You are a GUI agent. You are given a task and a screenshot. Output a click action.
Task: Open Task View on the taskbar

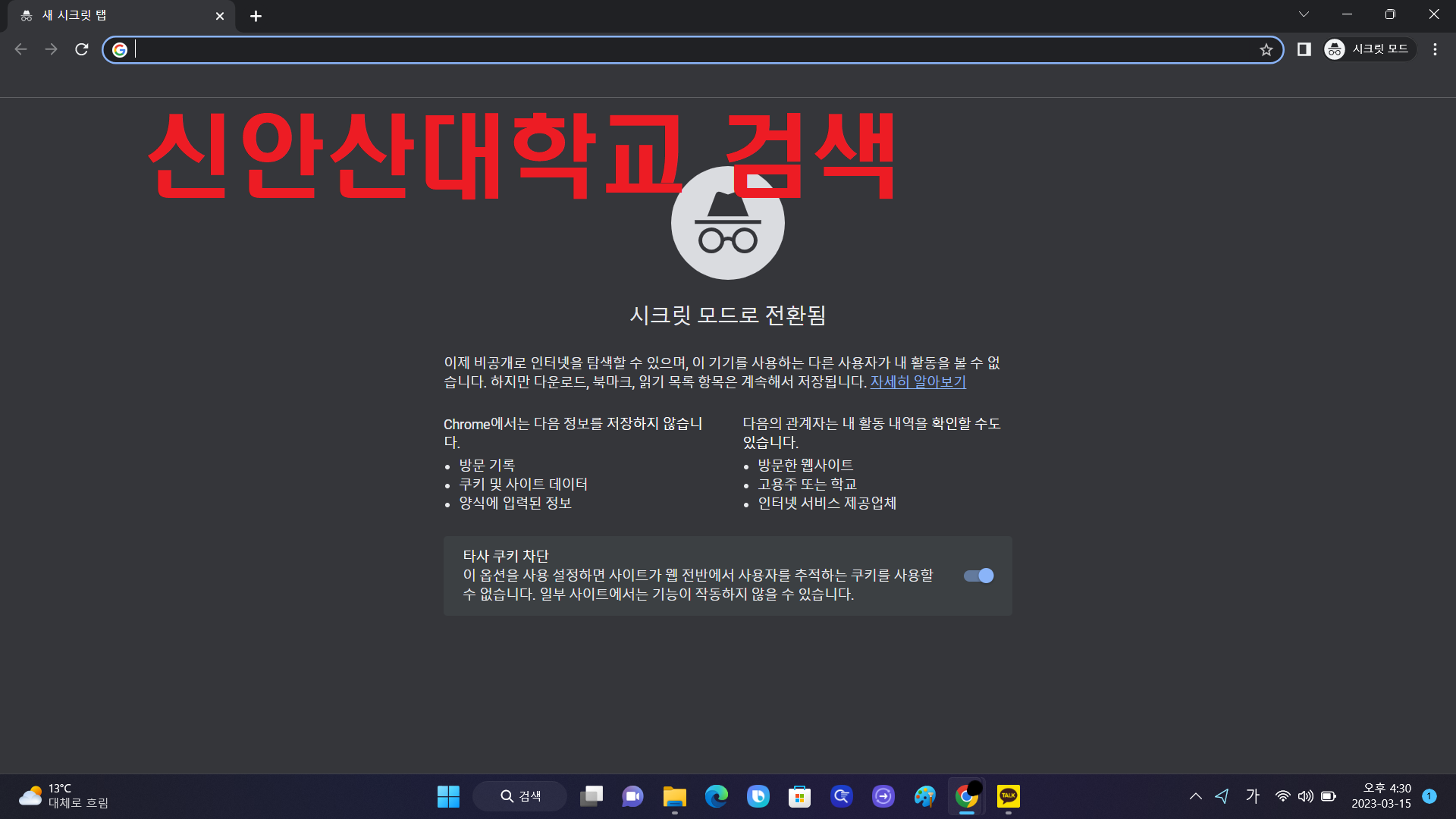[591, 796]
